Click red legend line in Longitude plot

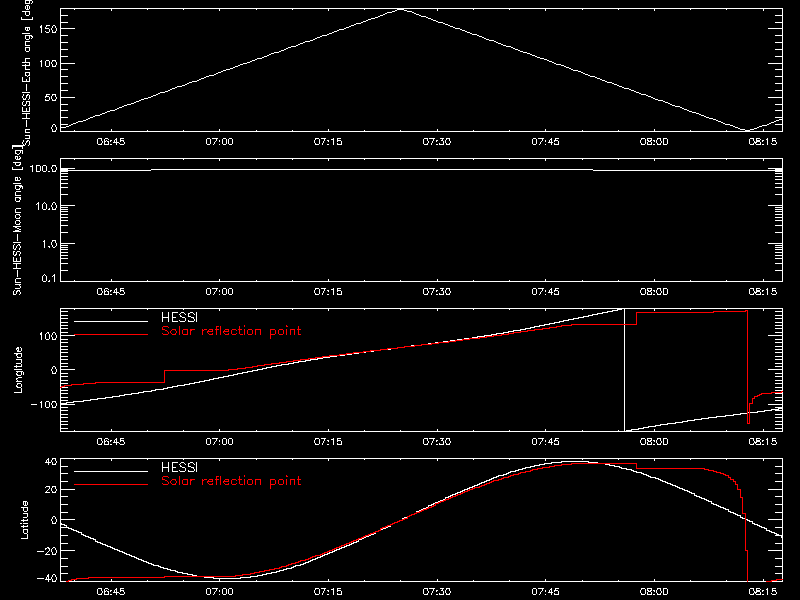[111, 335]
